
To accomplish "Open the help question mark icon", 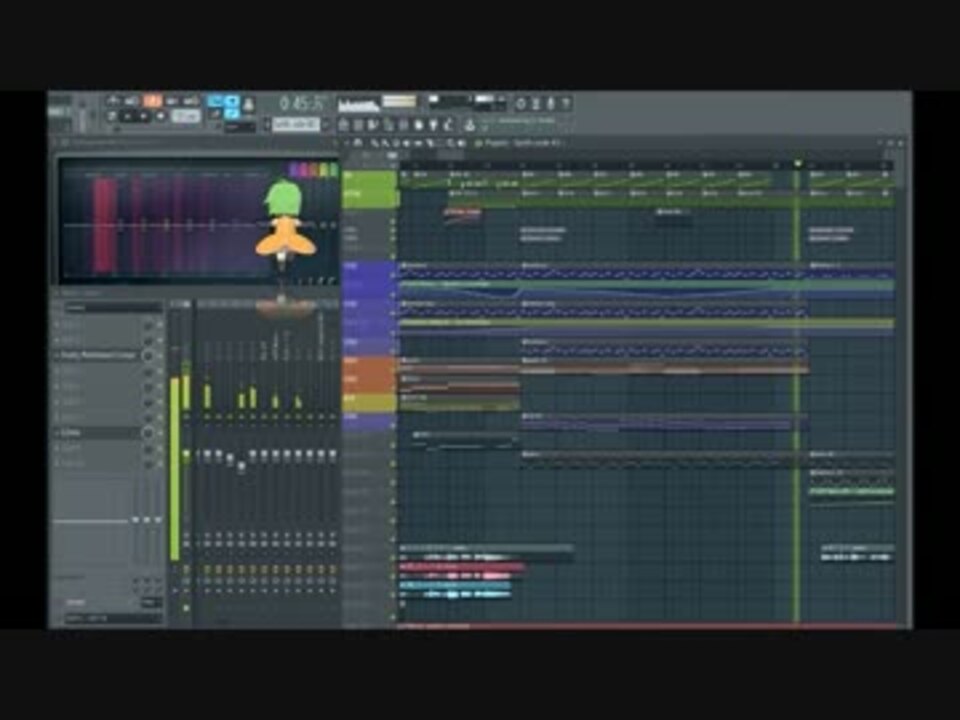I will (565, 103).
